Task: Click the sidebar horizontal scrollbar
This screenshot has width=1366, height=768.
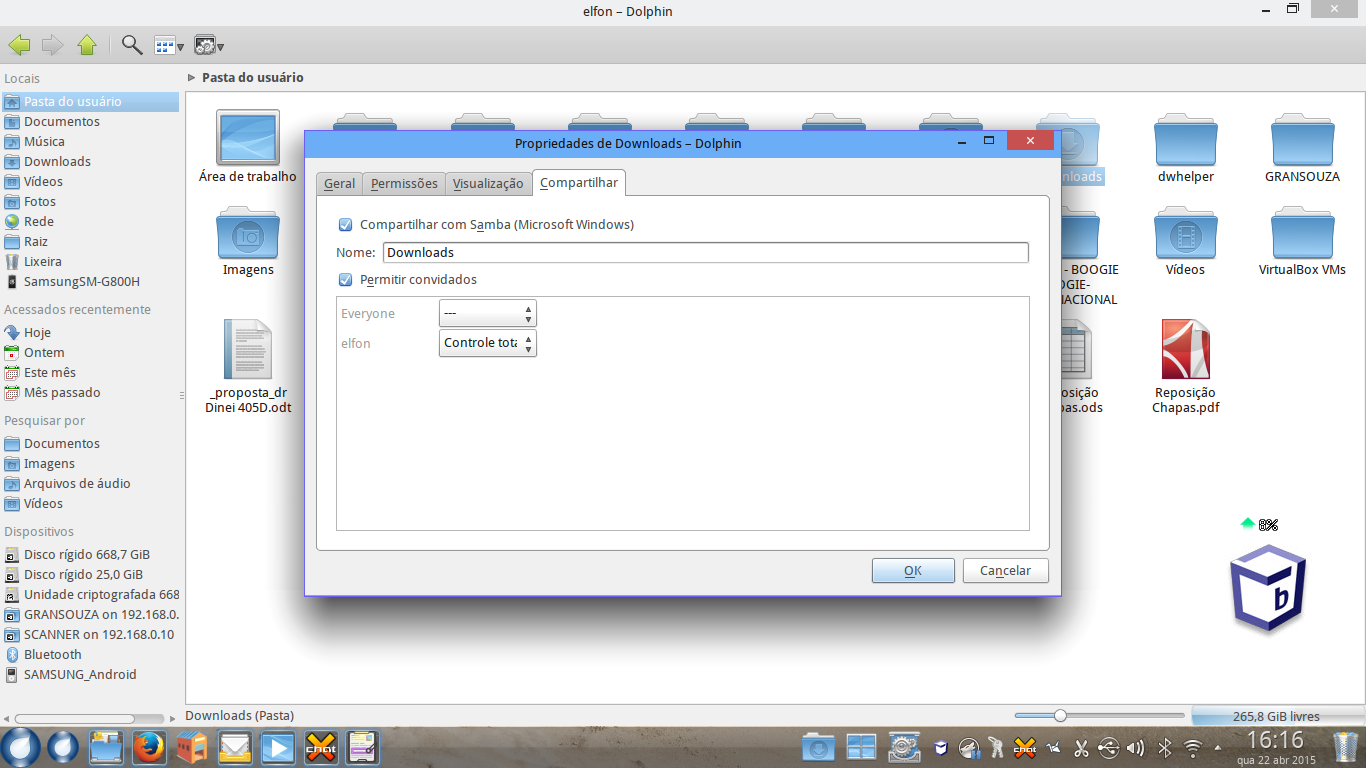Action: 87,718
